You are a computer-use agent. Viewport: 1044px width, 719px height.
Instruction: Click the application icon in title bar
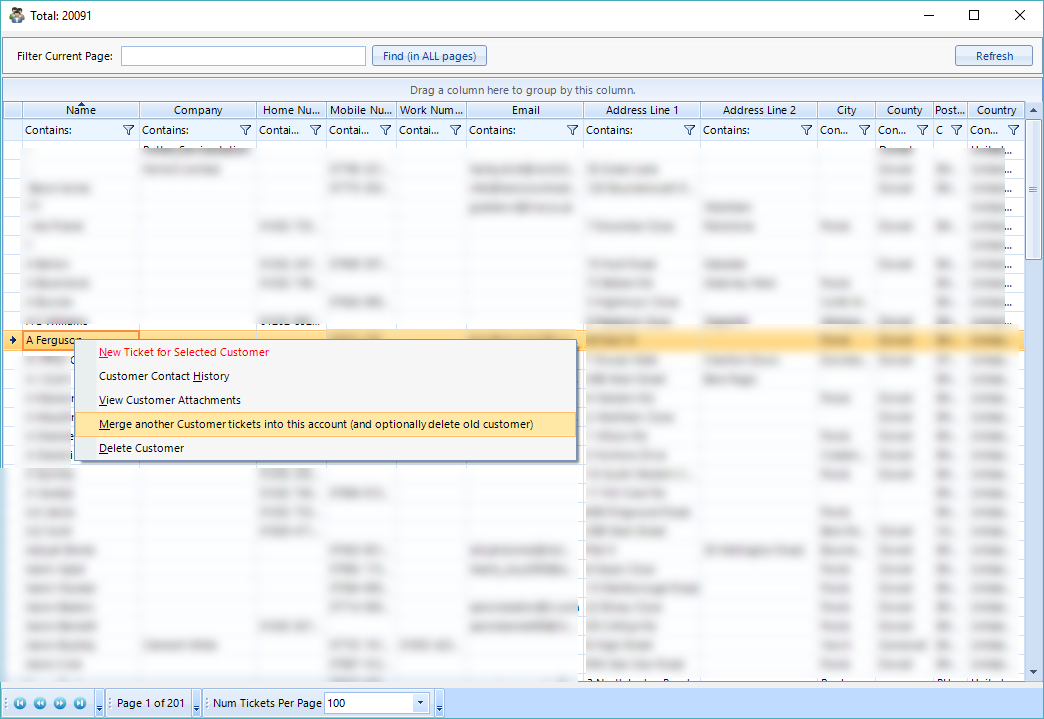(17, 15)
